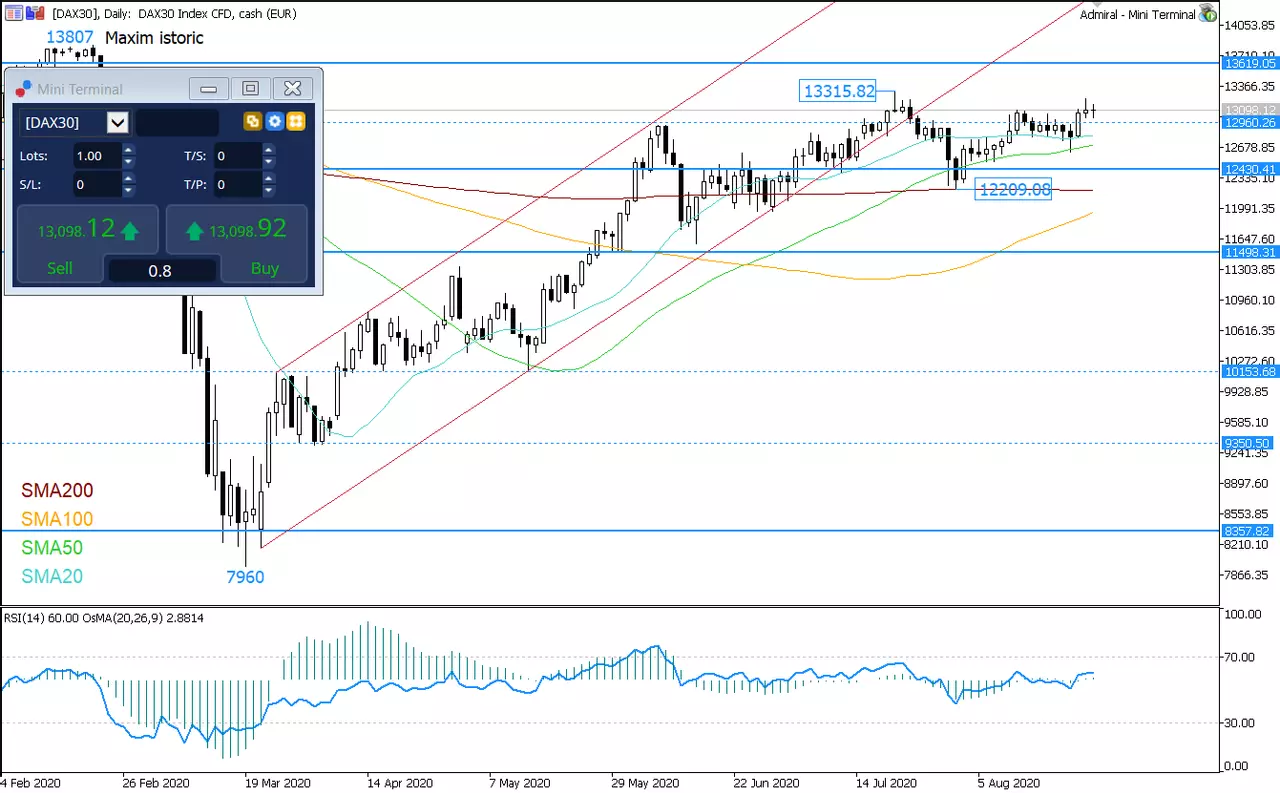The image size is (1280, 793).
Task: Increase the S/L value with up arrow
Action: pos(128,178)
